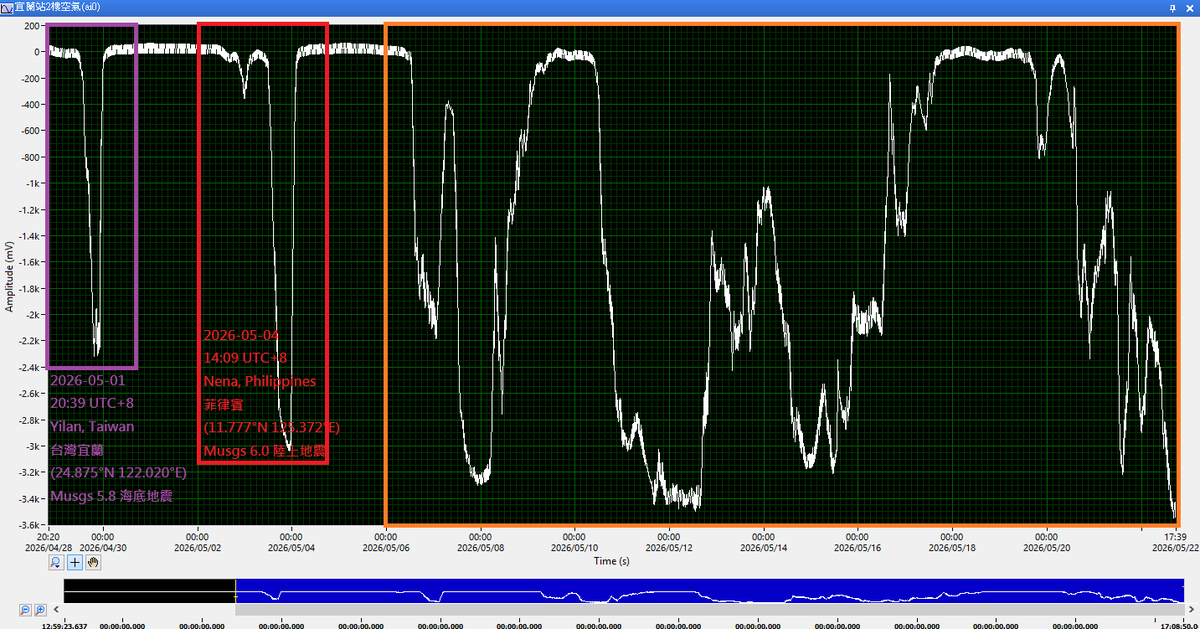Select the crosshair cursor tool

coord(75,562)
